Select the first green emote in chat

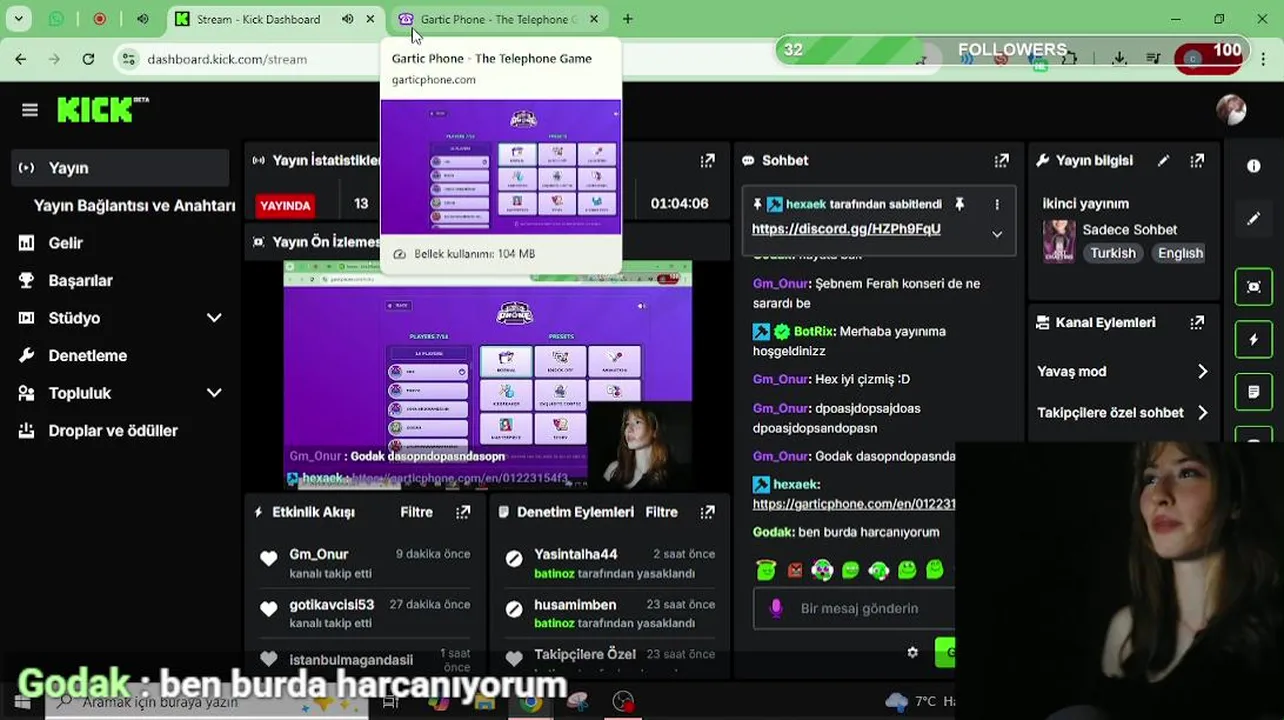[766, 570]
